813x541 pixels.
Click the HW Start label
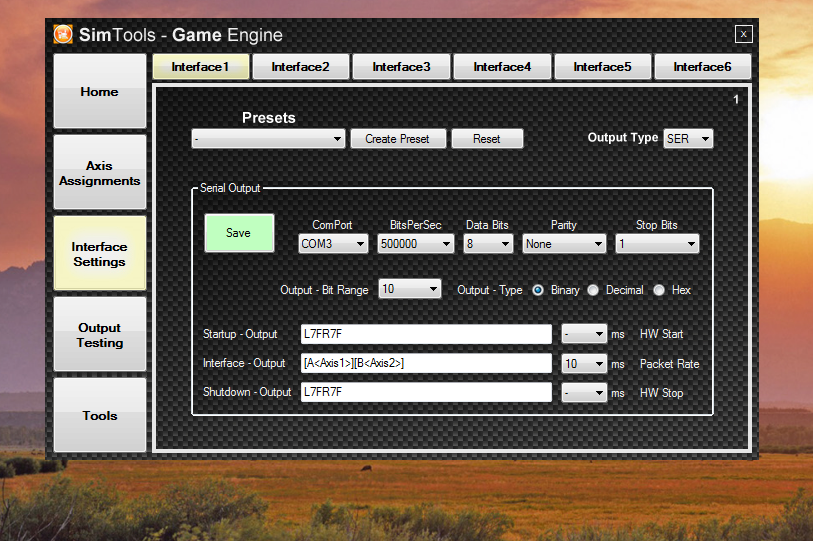click(x=661, y=334)
